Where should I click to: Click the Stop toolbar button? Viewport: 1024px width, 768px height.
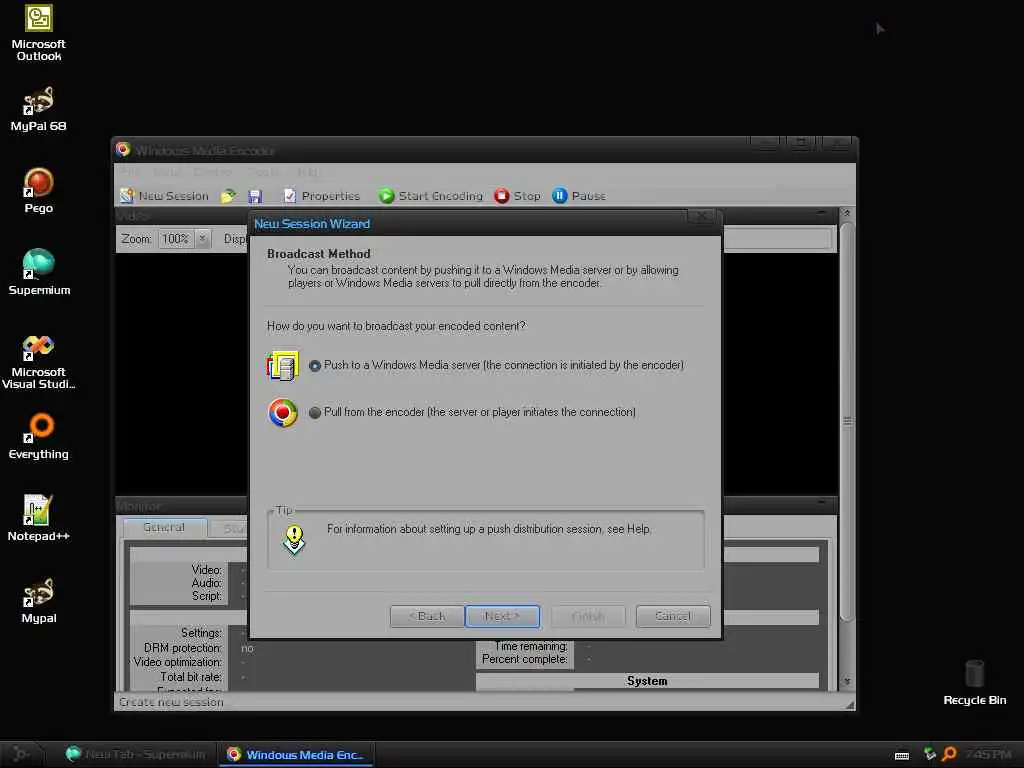(518, 196)
